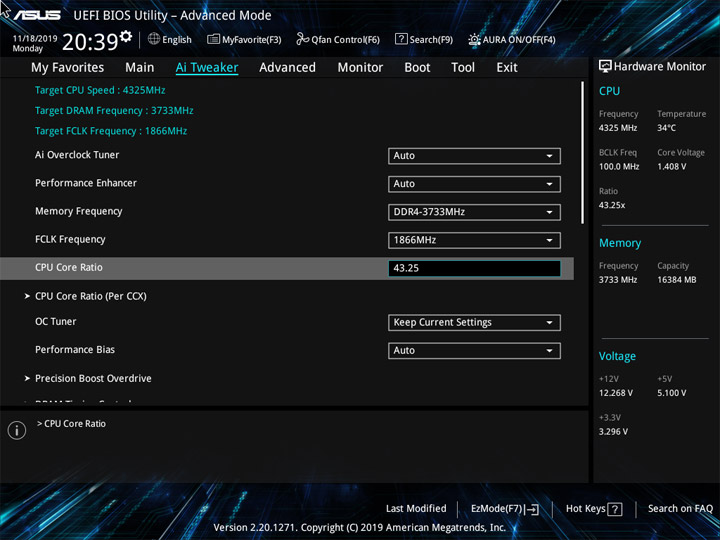This screenshot has width=720, height=540.
Task: Click the EzMode exit arrow icon
Action: (x=532, y=509)
